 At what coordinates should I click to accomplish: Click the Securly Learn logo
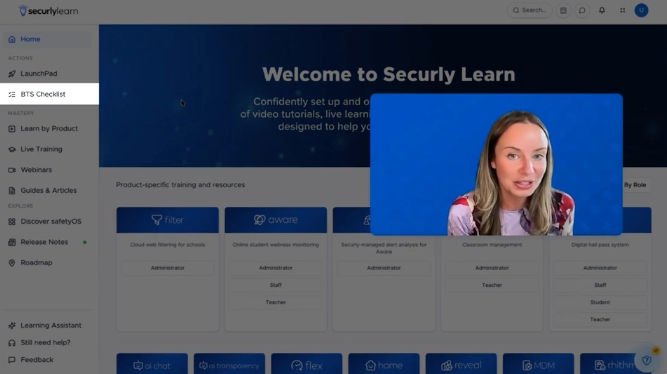tap(48, 11)
